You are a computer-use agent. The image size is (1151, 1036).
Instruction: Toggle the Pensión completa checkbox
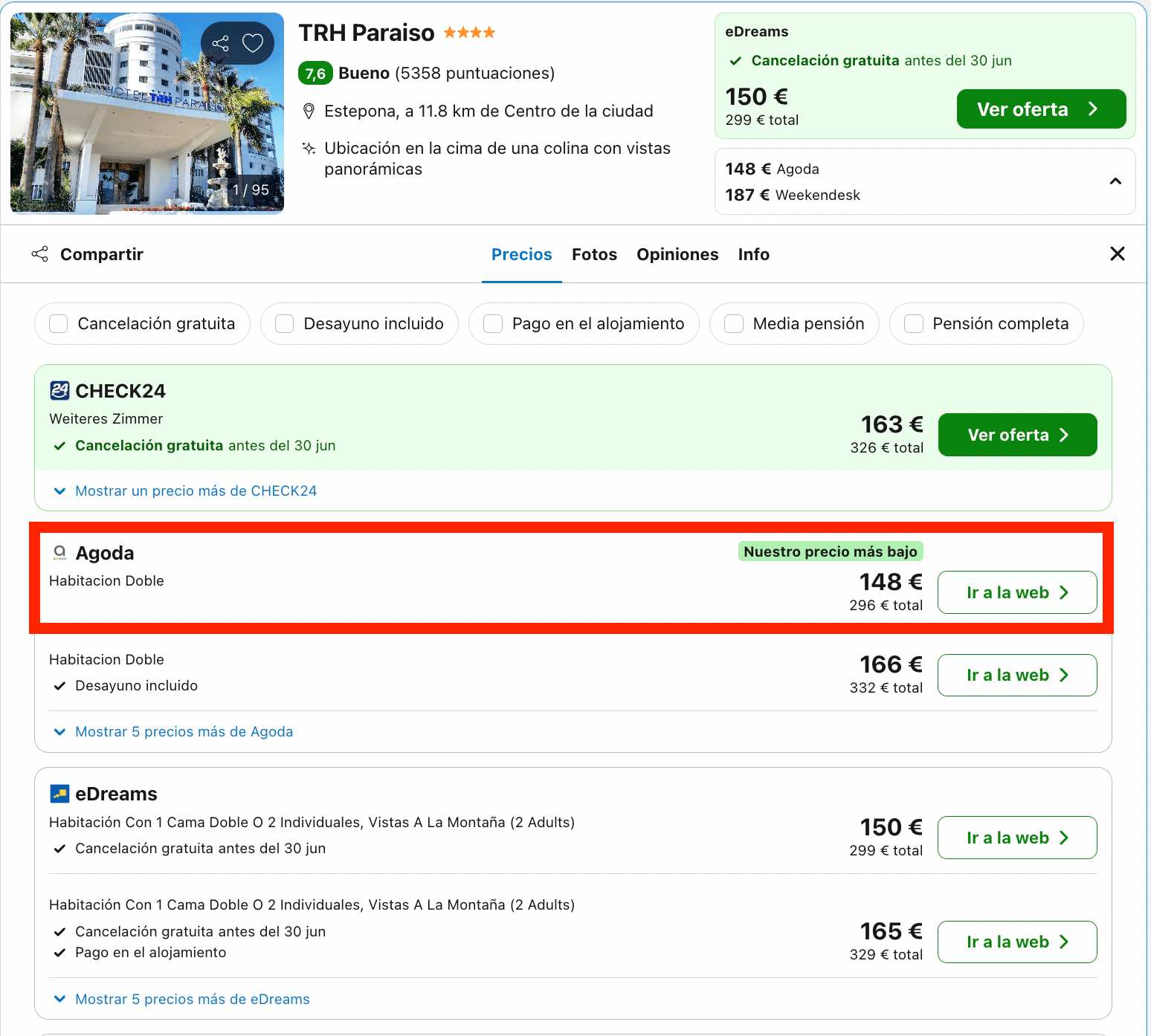click(914, 324)
